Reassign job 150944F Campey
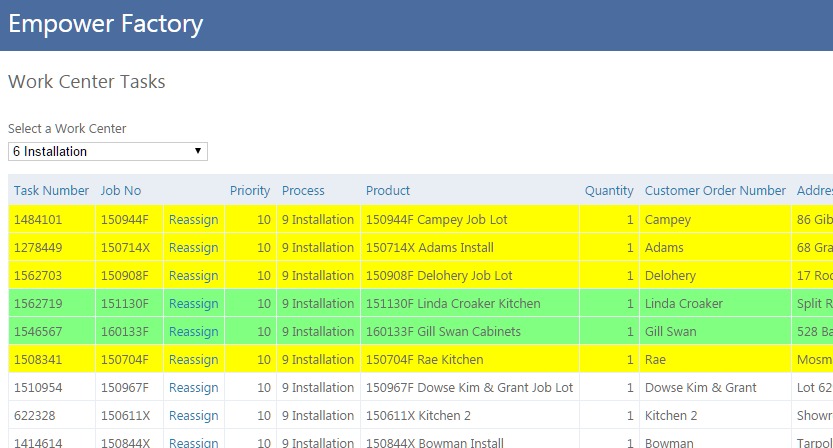Screen dimensions: 833x448 pyautogui.click(x=193, y=220)
